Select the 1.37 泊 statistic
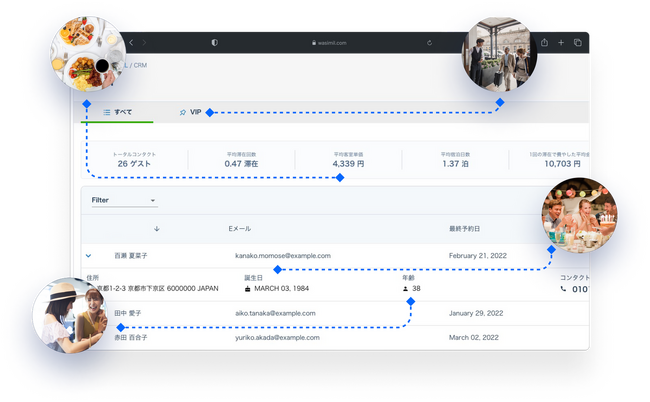650x402 pixels. pyautogui.click(x=455, y=164)
